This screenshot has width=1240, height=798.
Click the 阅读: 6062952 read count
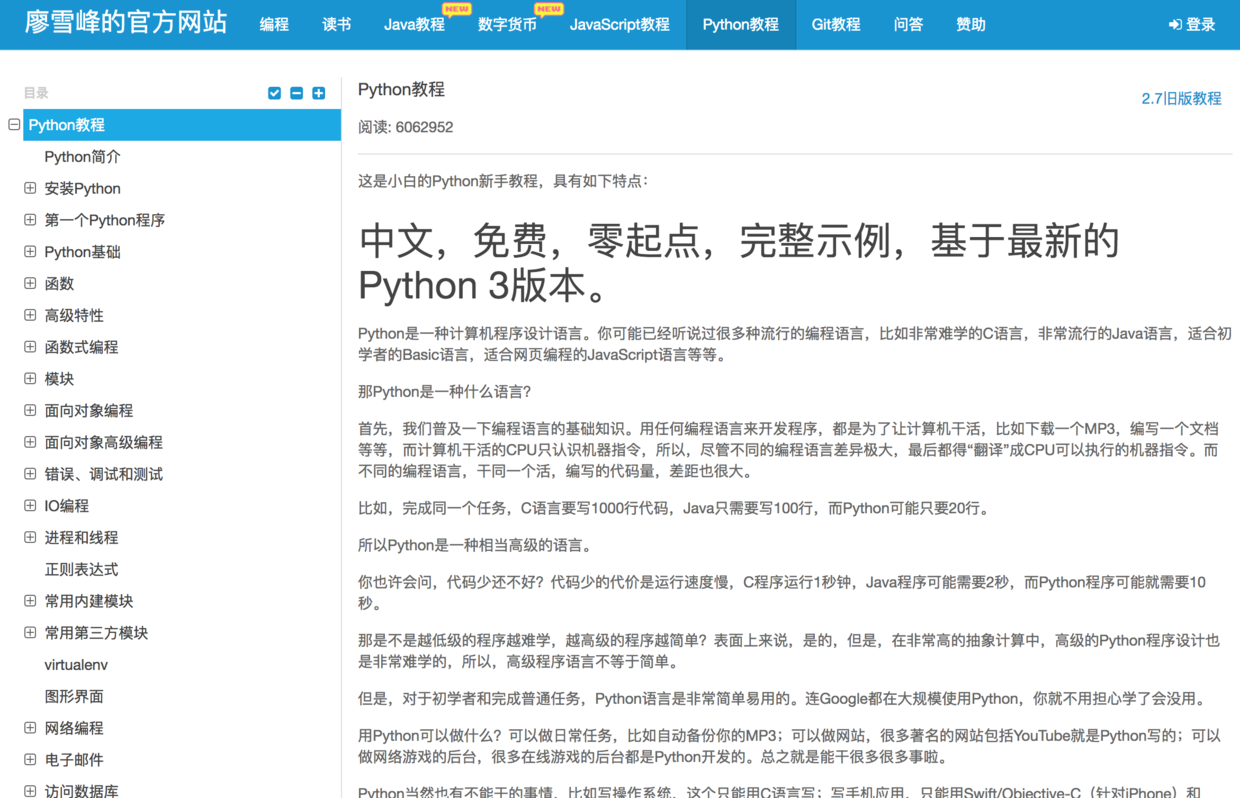tap(405, 127)
